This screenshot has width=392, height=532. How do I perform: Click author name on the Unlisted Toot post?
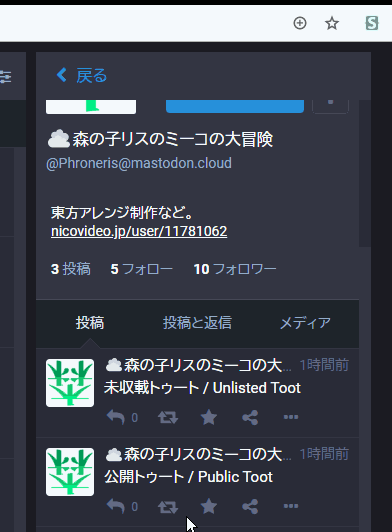(x=198, y=365)
